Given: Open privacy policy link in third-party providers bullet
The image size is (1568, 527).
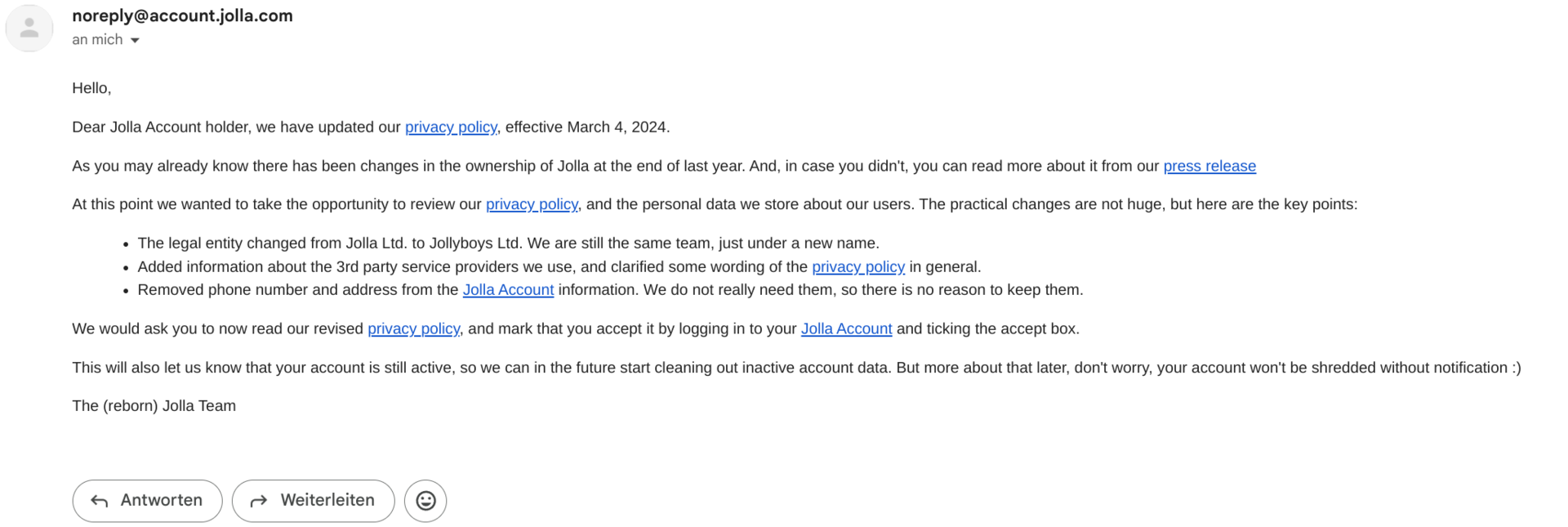Looking at the screenshot, I should 857,266.
